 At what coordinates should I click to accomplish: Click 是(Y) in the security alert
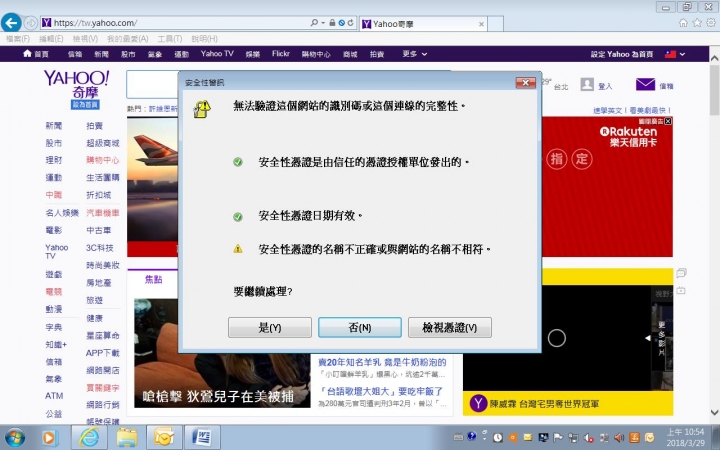(x=270, y=327)
